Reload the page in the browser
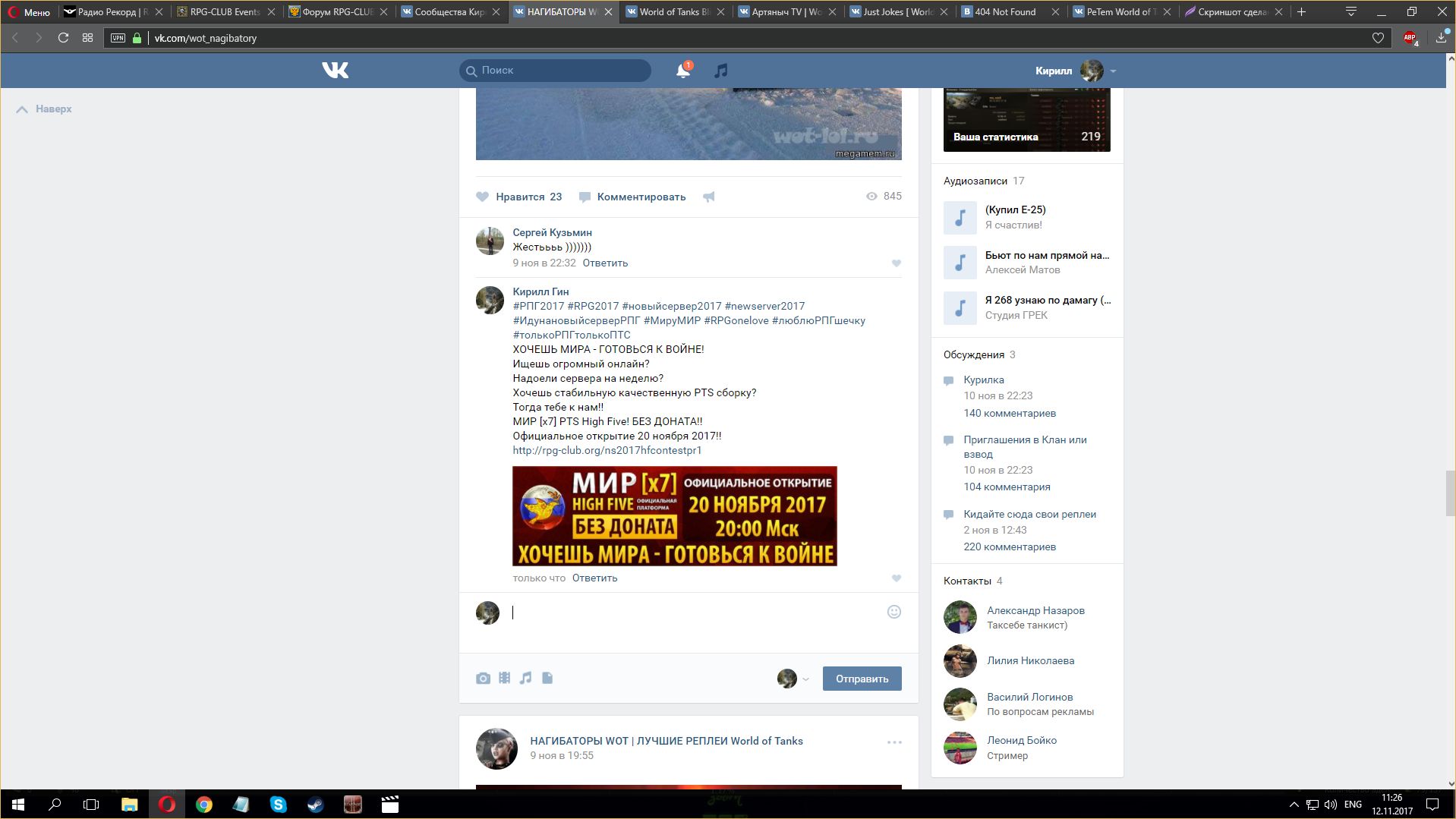 coord(63,38)
